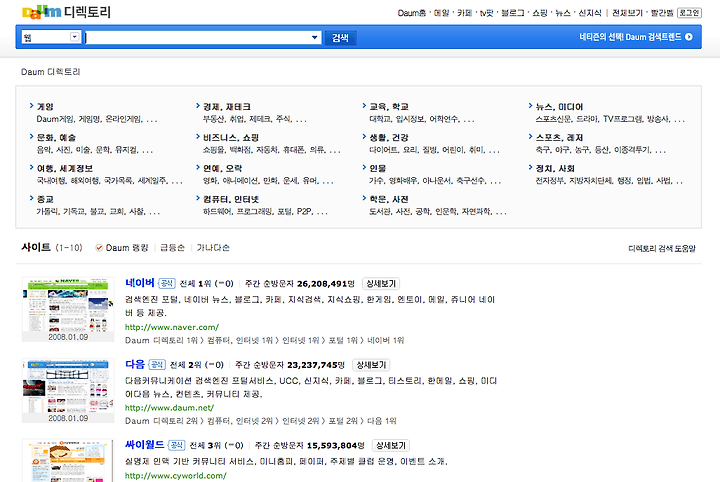Click the arrow icon beside Daum 검색트렌드
Screen dimensions: 720x482
click(x=689, y=37)
